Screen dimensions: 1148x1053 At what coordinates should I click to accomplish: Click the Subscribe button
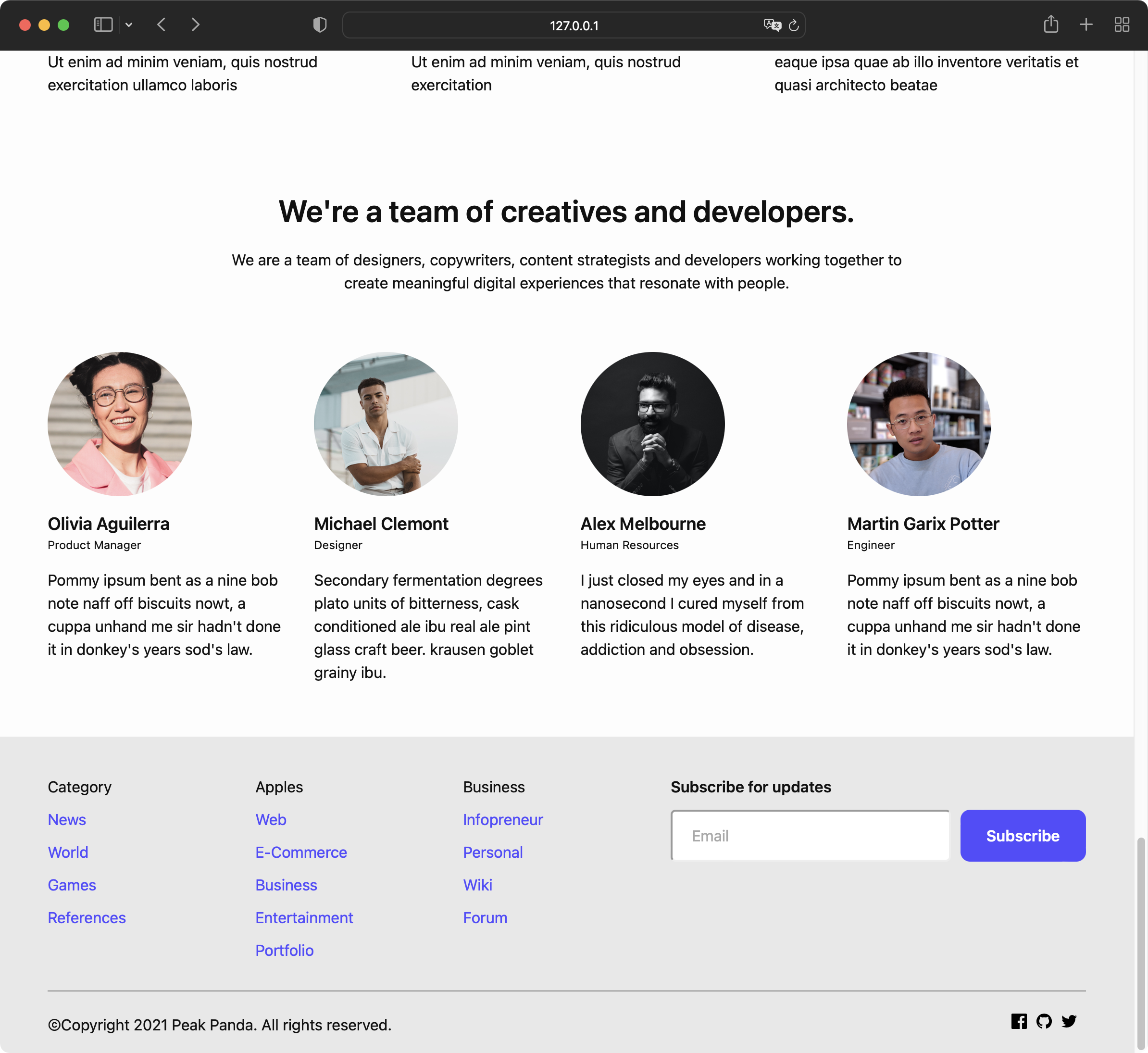click(1023, 835)
